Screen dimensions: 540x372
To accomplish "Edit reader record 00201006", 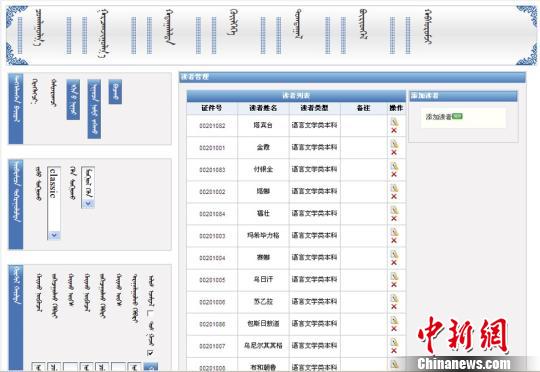I will (x=394, y=298).
